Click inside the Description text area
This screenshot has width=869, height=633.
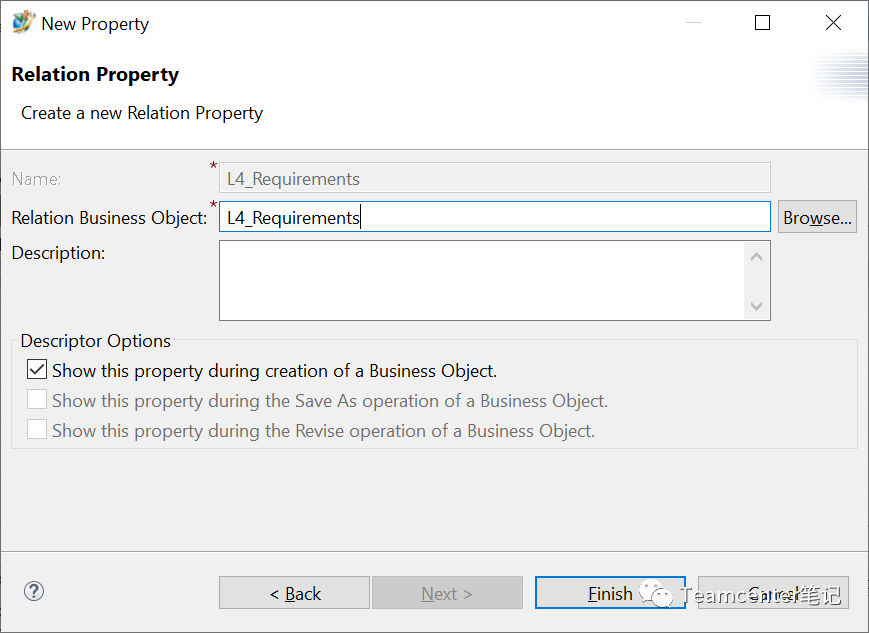482,280
